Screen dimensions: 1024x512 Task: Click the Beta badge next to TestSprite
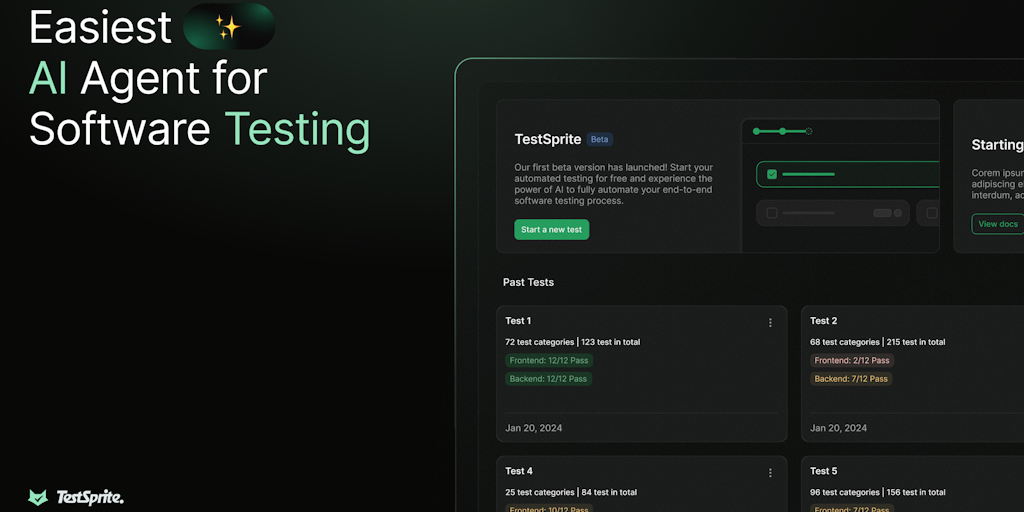pyautogui.click(x=599, y=140)
